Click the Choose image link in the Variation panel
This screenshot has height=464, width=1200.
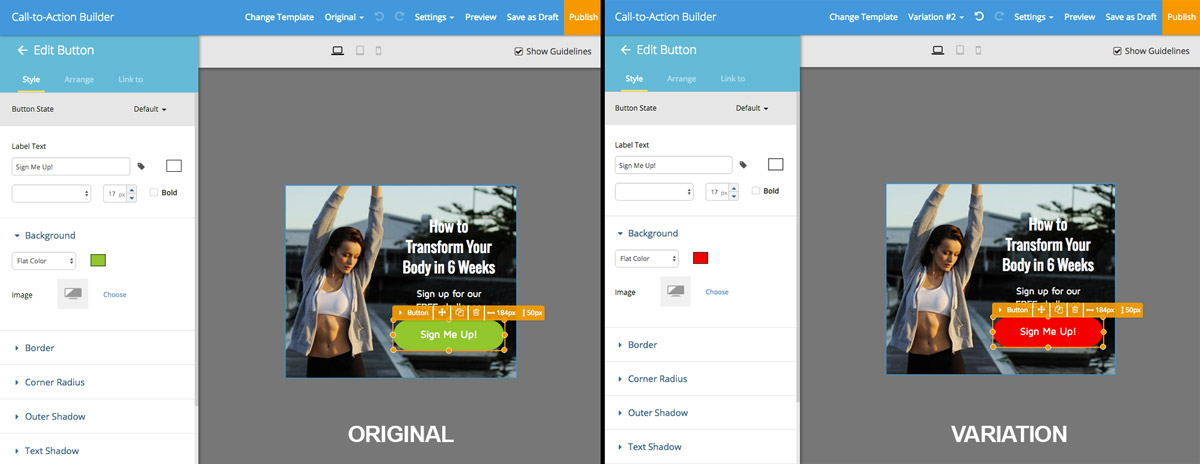click(x=717, y=292)
